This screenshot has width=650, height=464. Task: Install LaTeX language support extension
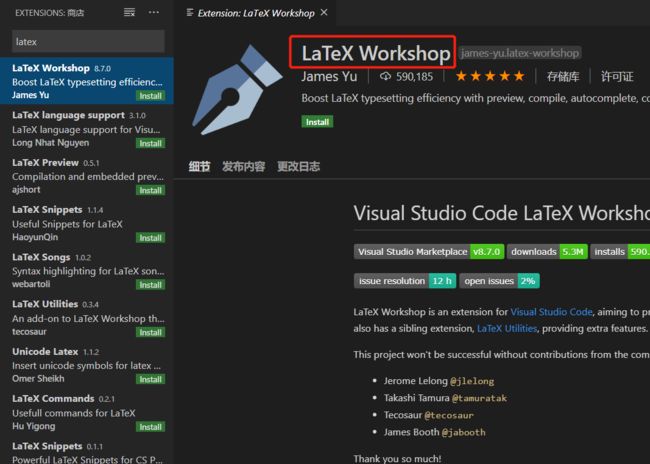point(150,143)
